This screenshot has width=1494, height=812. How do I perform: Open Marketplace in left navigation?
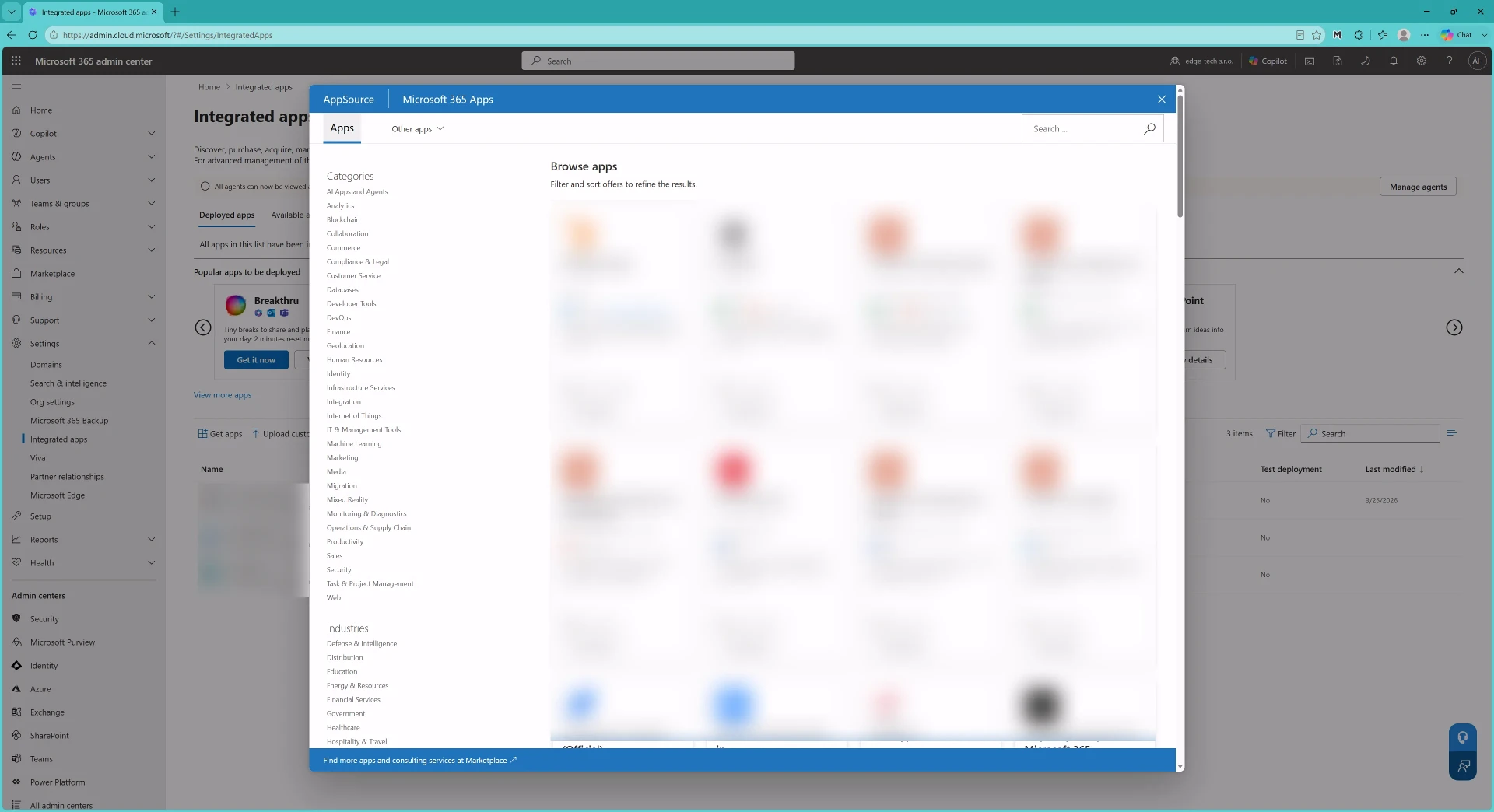tap(52, 274)
